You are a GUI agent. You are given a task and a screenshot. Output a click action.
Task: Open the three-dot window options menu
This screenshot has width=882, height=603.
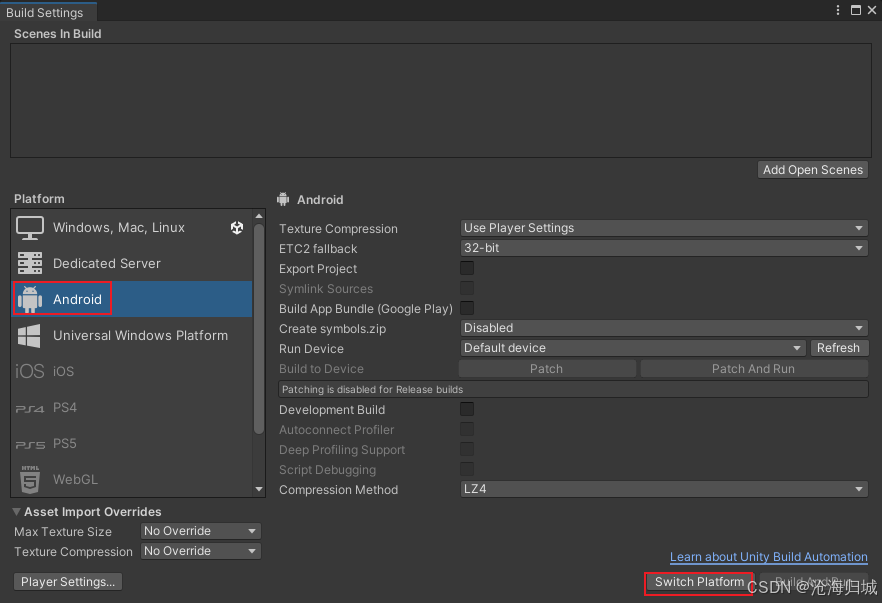[838, 10]
